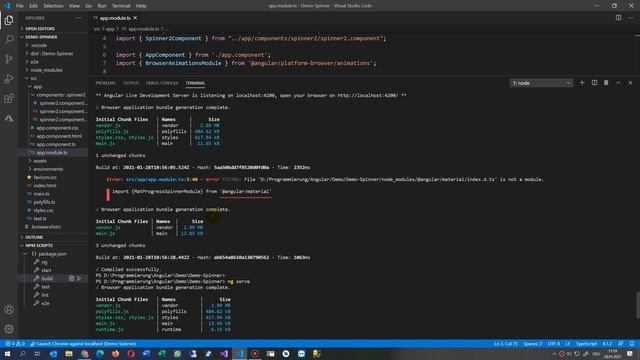Close the app.module.ts editor tab
Screen dimensions: 640x360
135,18
